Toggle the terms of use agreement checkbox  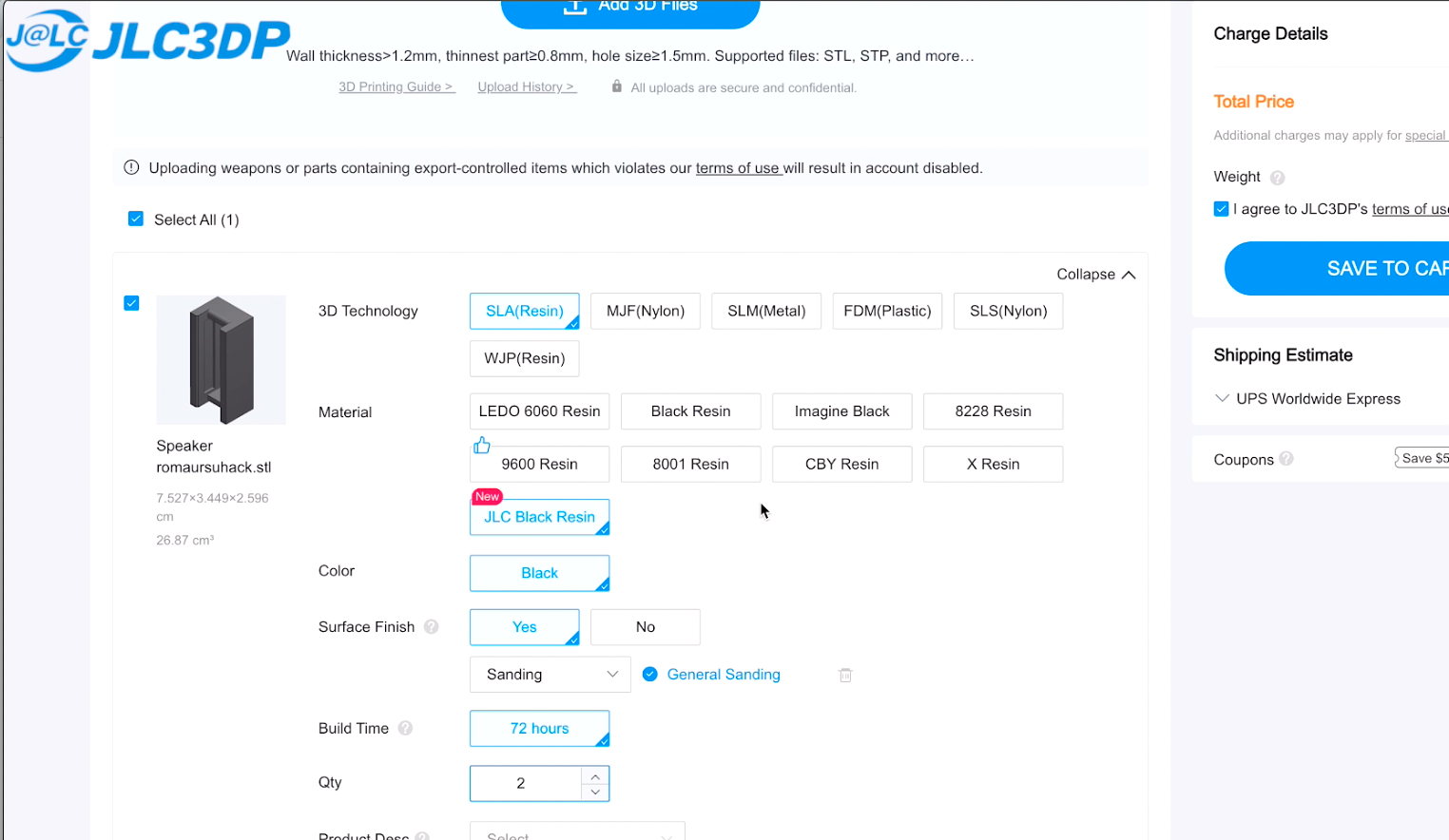(x=1222, y=209)
